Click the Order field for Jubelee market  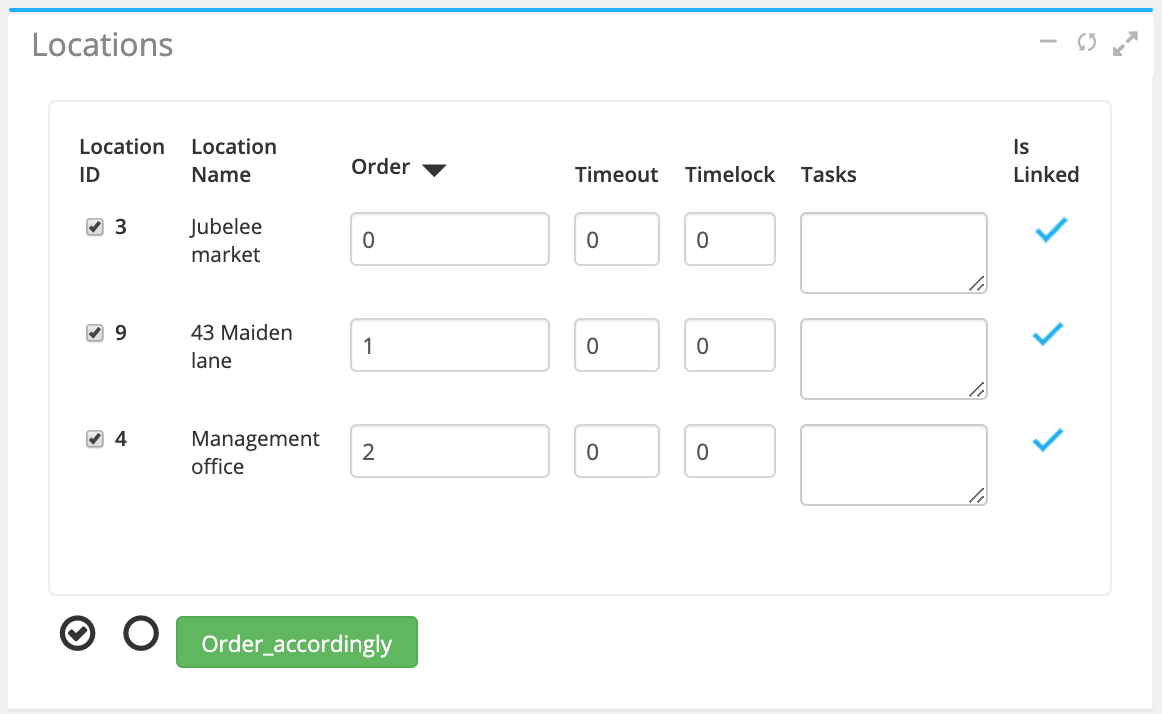pos(450,239)
